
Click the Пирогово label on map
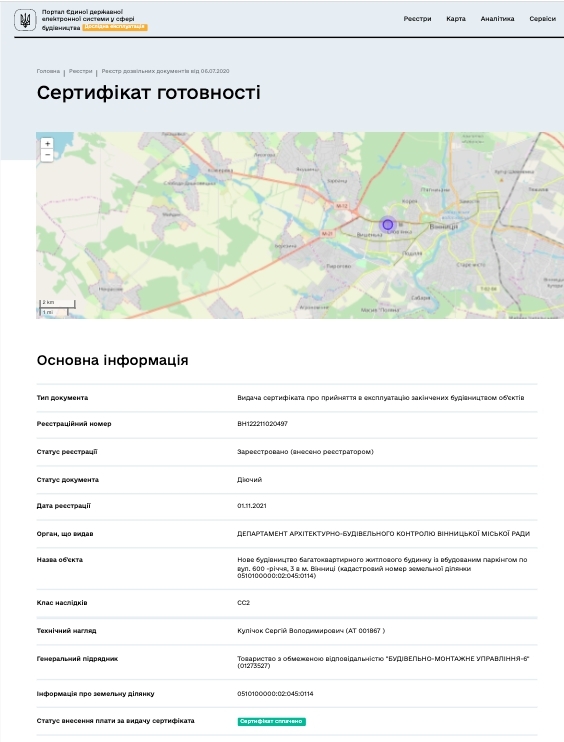pyautogui.click(x=339, y=266)
